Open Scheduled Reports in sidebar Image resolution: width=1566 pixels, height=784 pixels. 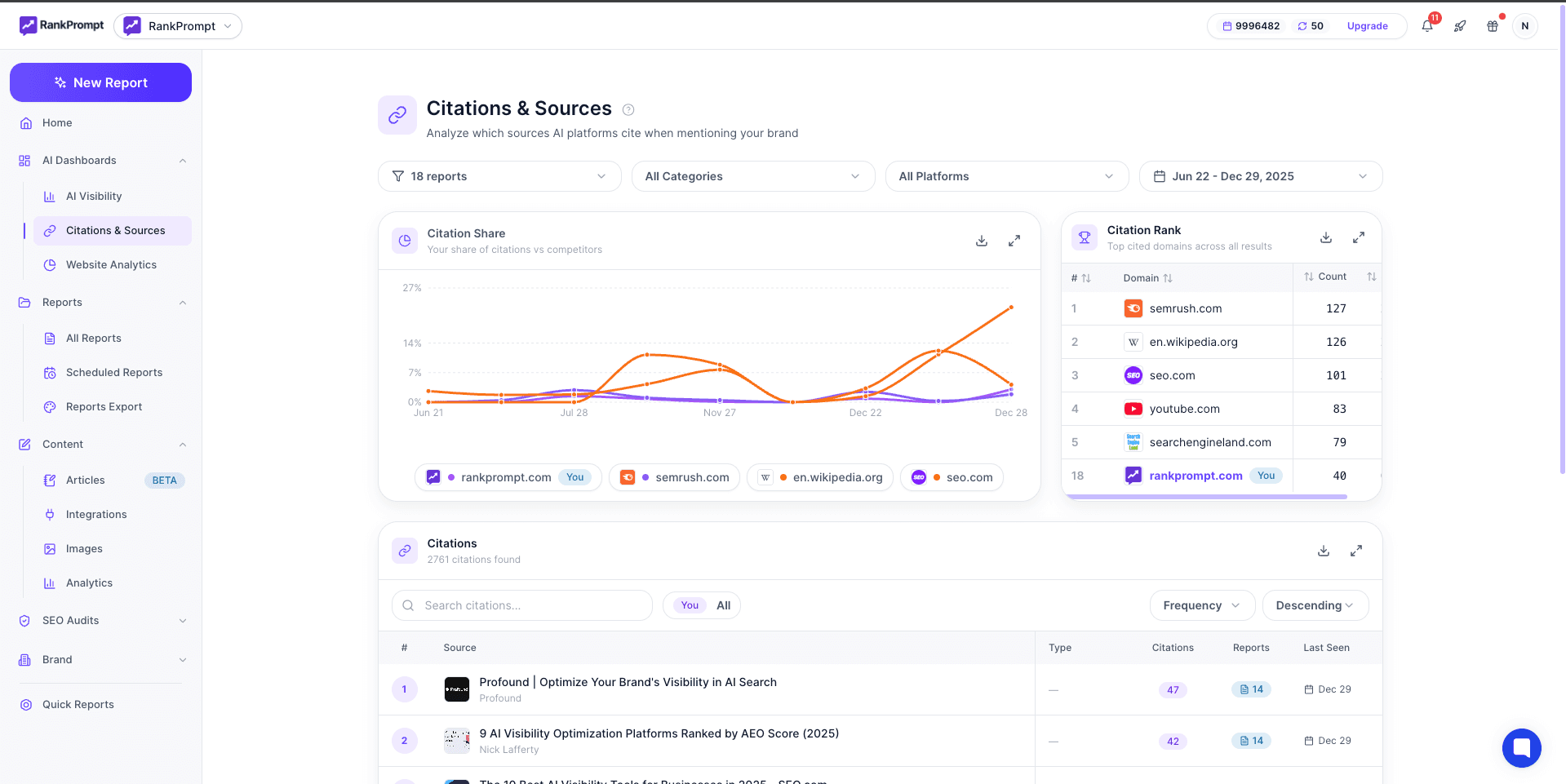[x=114, y=373]
